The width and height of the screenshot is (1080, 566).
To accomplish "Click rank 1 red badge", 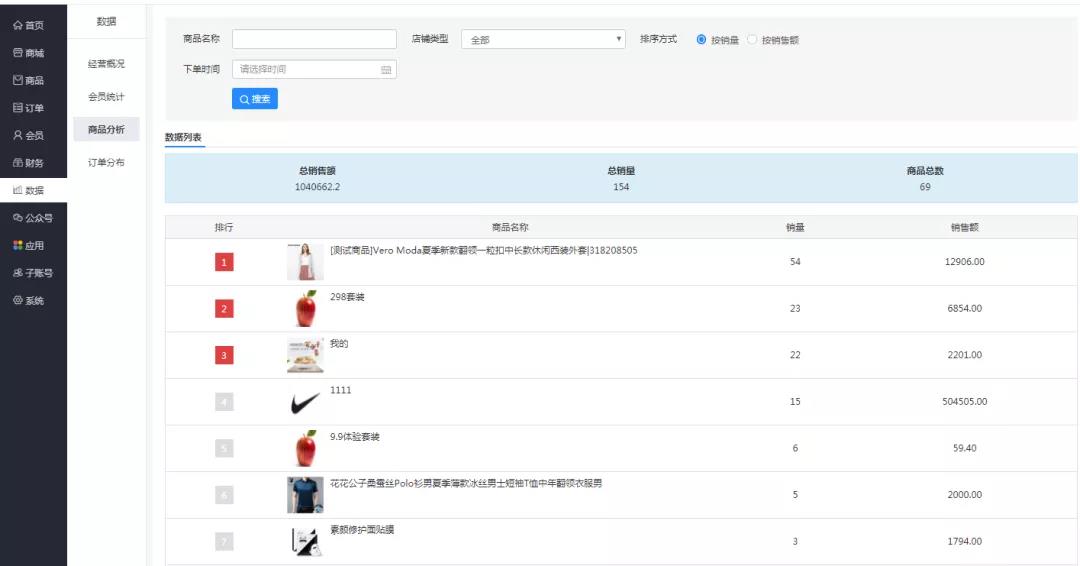I will [224, 262].
